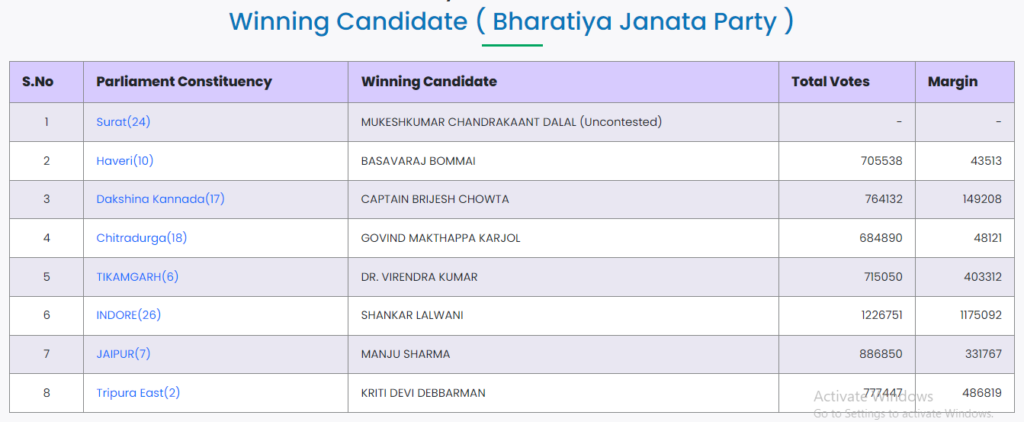Click the Parliament Constituency column header
The height and width of the screenshot is (422, 1024).
pos(184,82)
